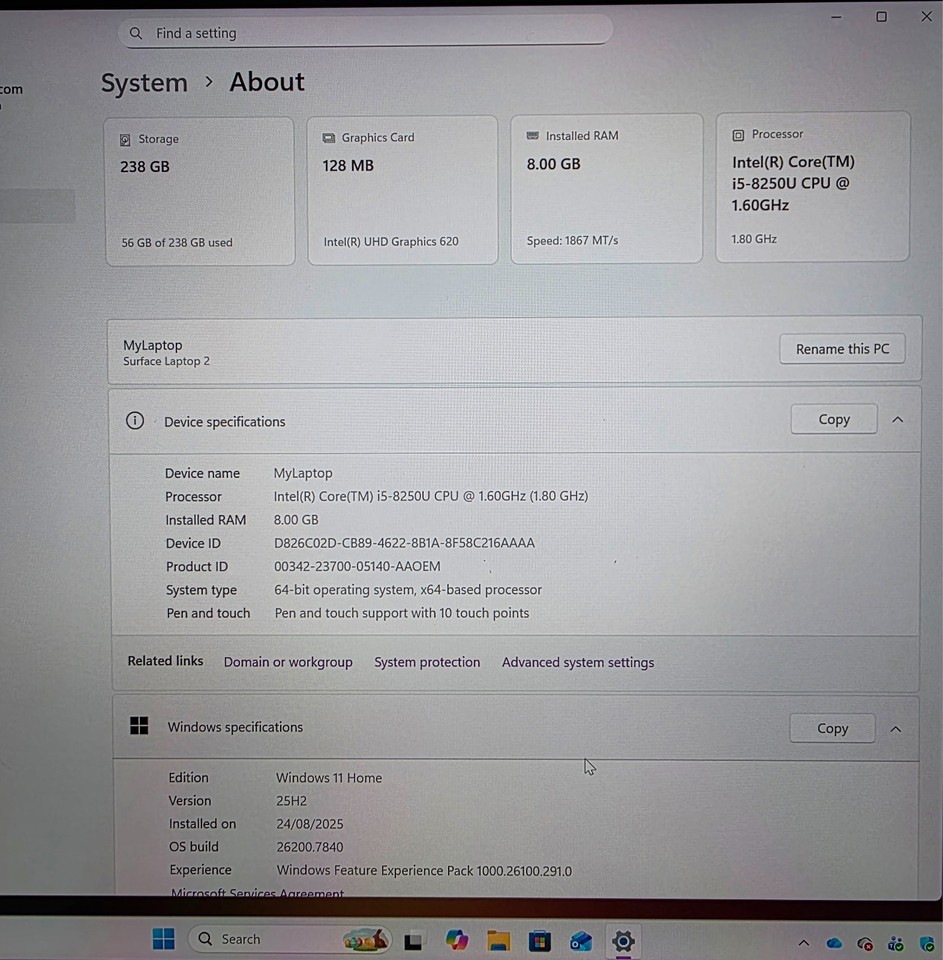Click the Storage icon on the Storage card
Image resolution: width=943 pixels, height=960 pixels.
[124, 139]
